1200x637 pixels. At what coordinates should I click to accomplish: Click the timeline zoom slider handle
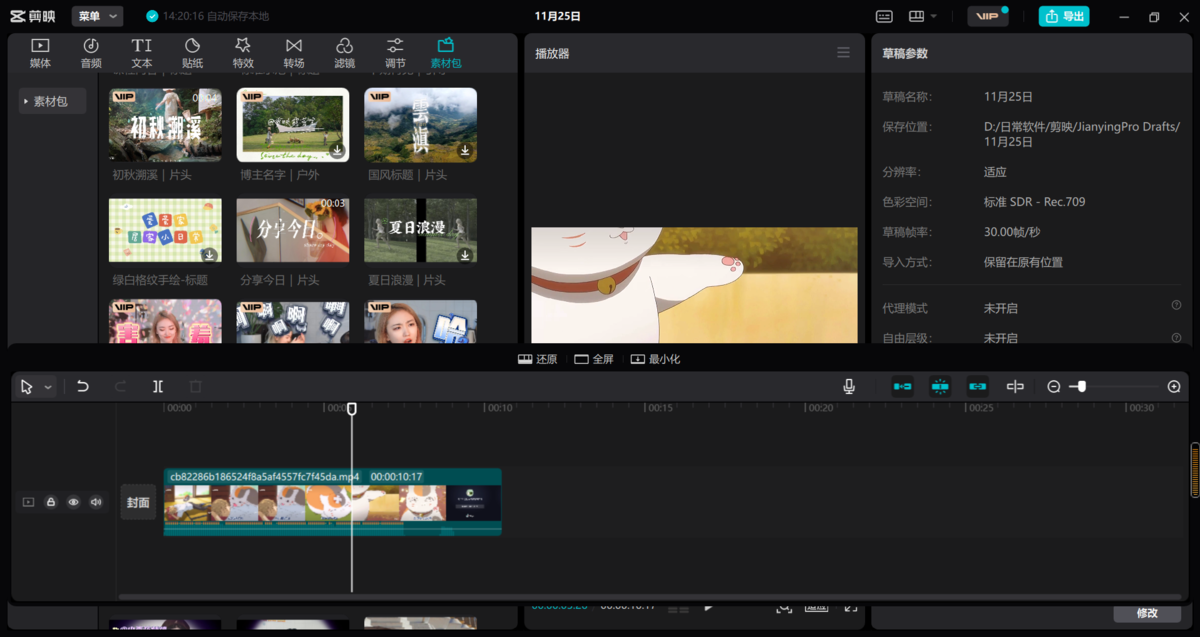click(x=1080, y=386)
